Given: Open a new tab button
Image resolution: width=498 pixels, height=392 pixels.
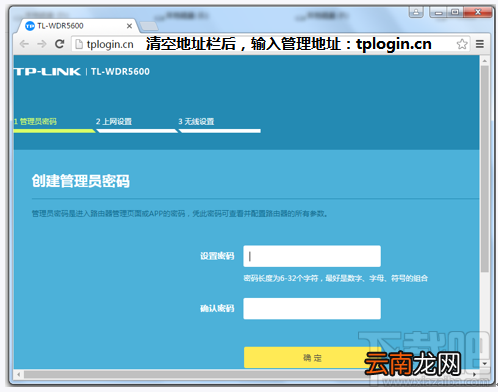Looking at the screenshot, I should click(149, 26).
